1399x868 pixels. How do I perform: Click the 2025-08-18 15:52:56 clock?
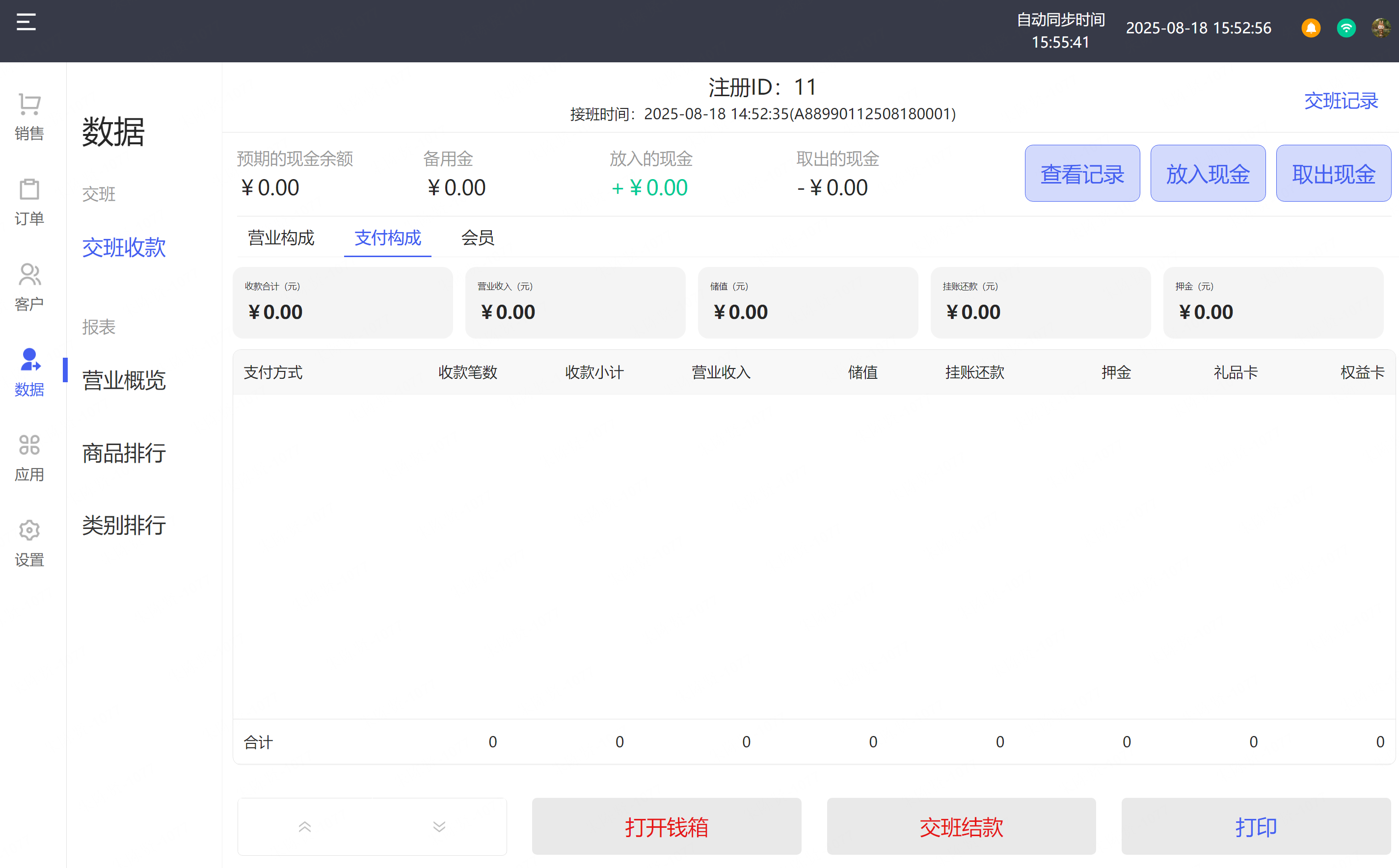tap(1199, 27)
